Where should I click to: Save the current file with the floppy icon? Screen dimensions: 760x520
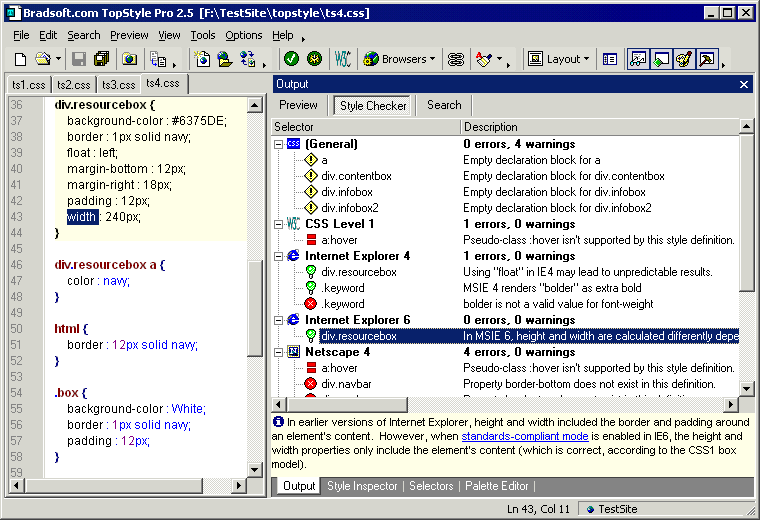[x=79, y=59]
